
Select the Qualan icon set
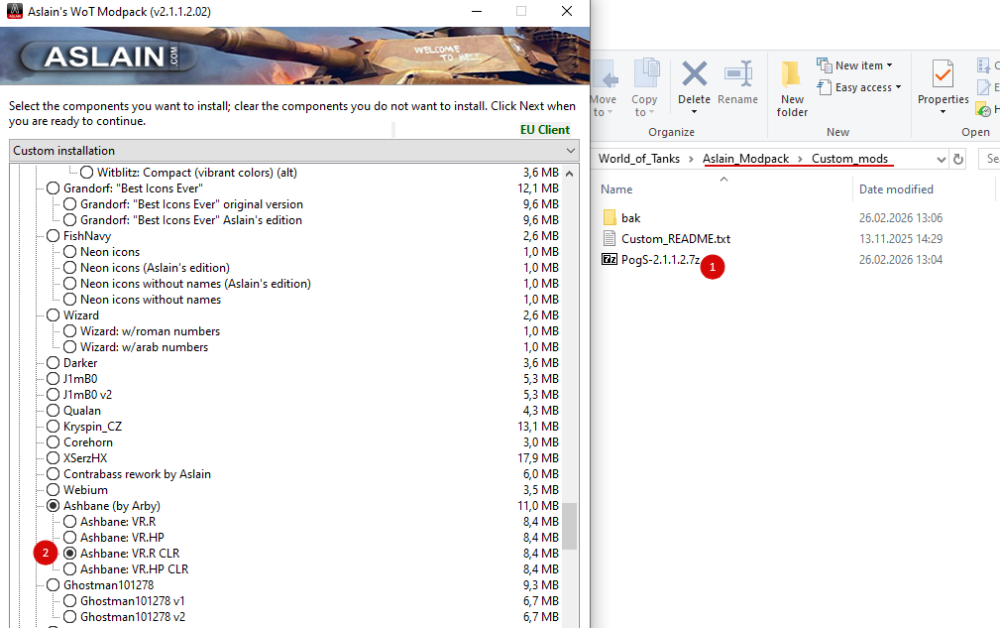click(53, 411)
